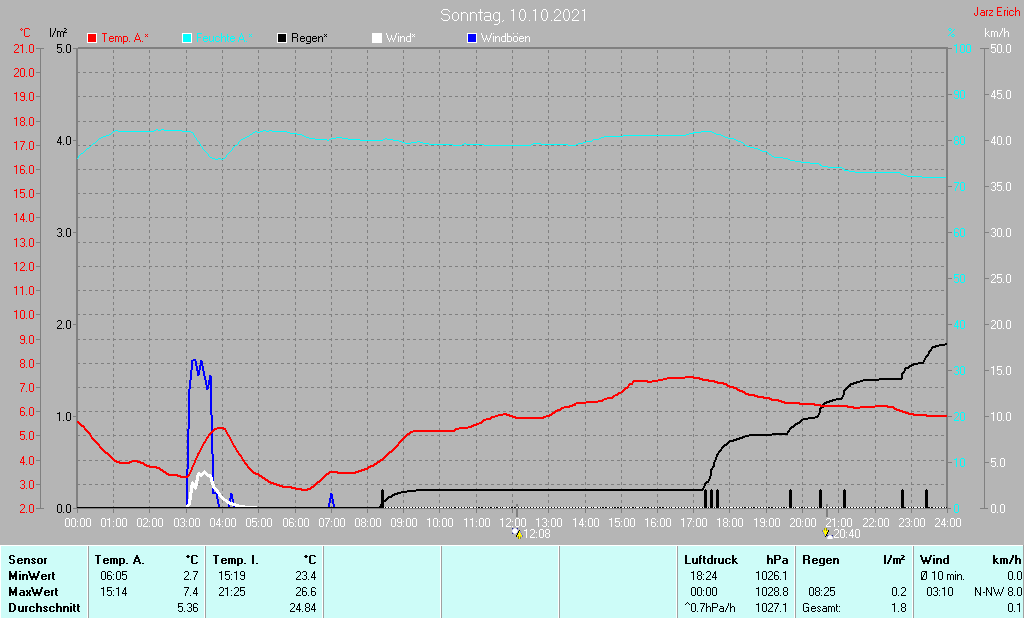
Task: Click the 'N-NW 8.0' wind maximum value
Action: (x=997, y=591)
